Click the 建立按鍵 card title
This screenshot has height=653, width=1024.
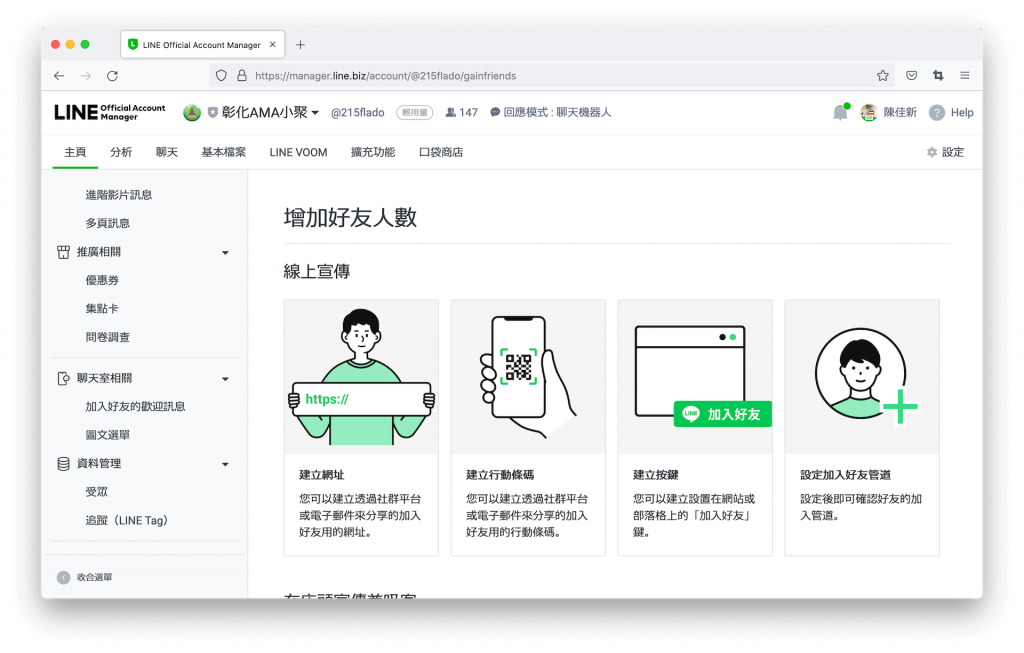656,475
